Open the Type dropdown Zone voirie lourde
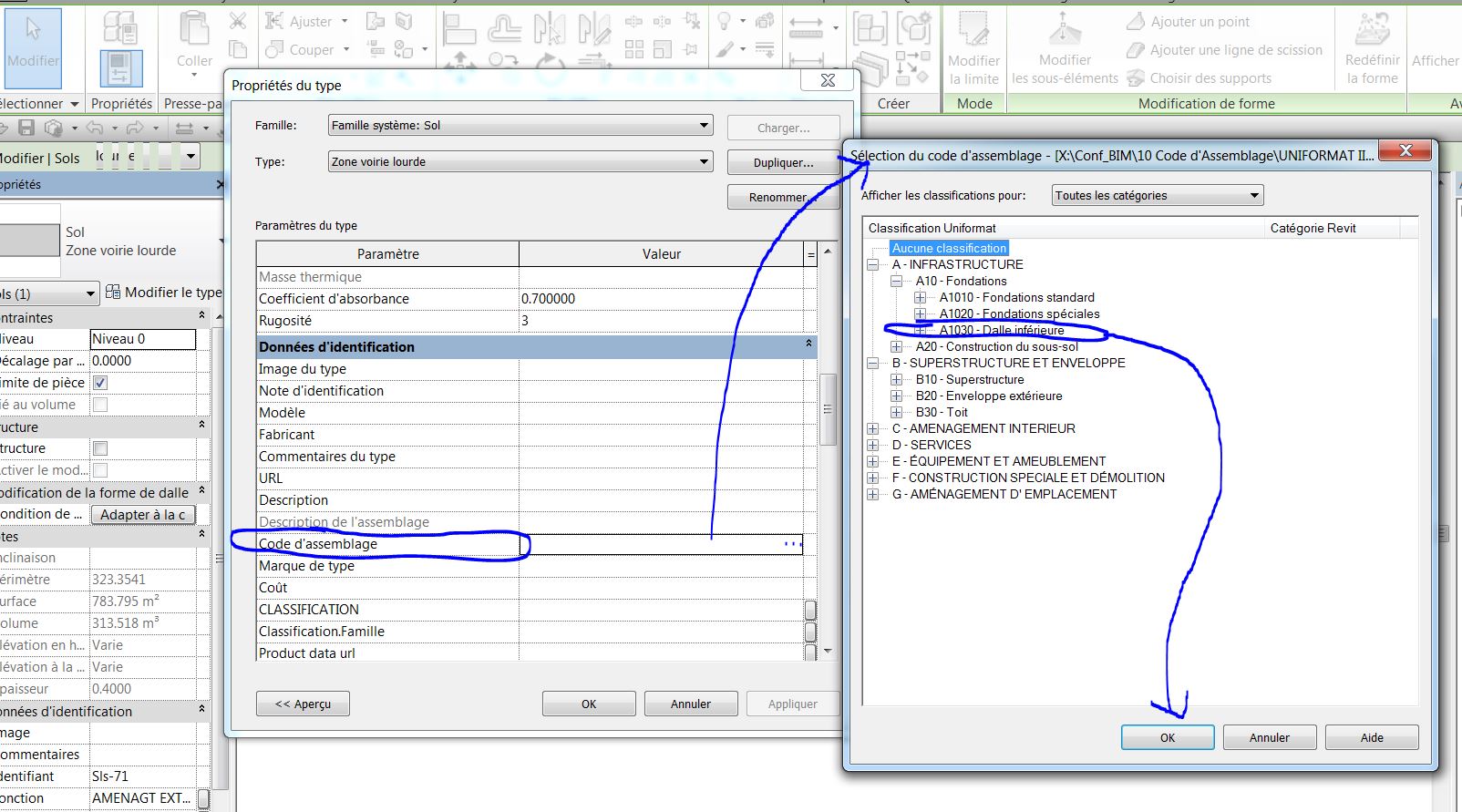The width and height of the screenshot is (1462, 812). pos(520,162)
